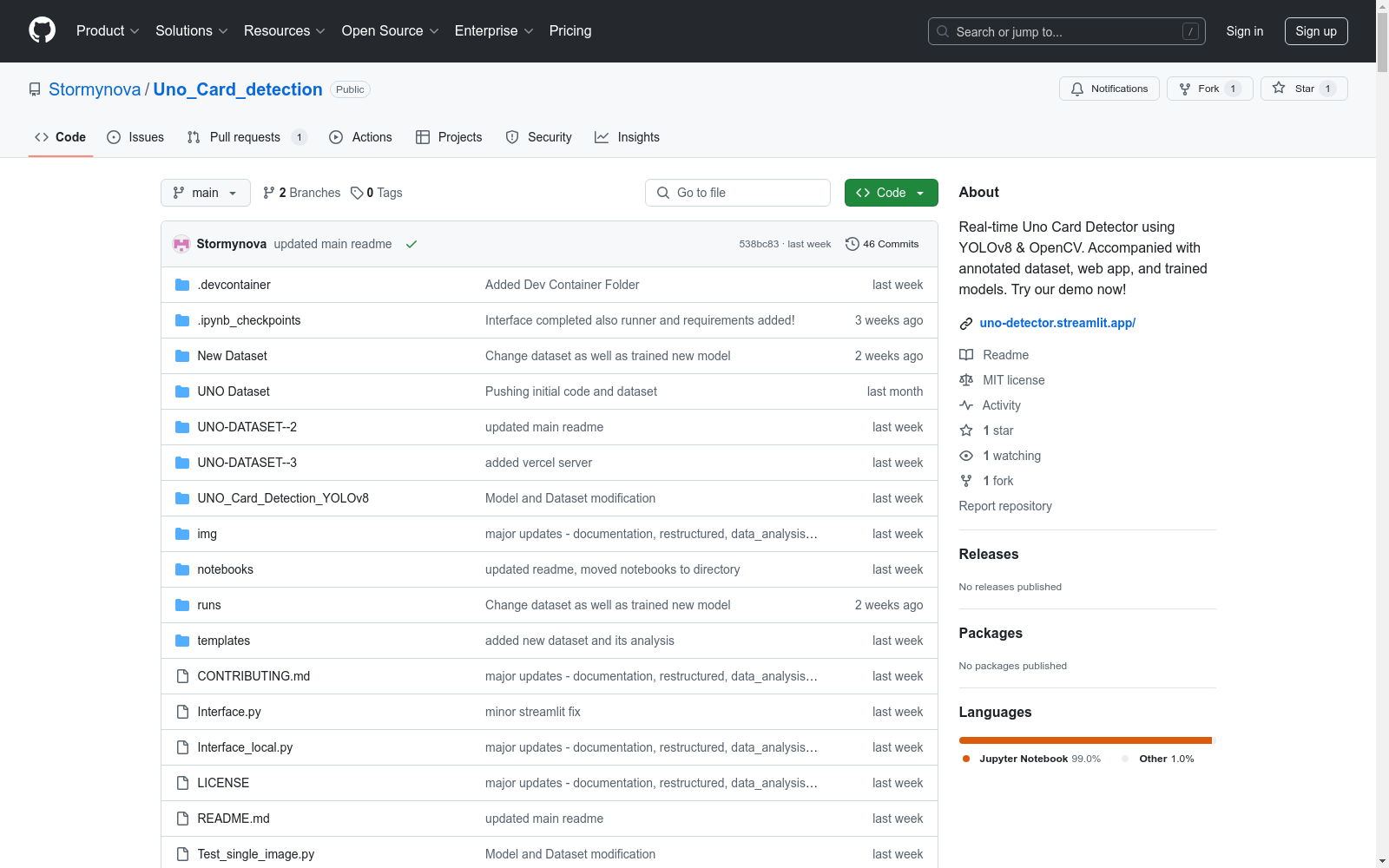
Task: Click the folder icon for img
Action: pyautogui.click(x=182, y=534)
